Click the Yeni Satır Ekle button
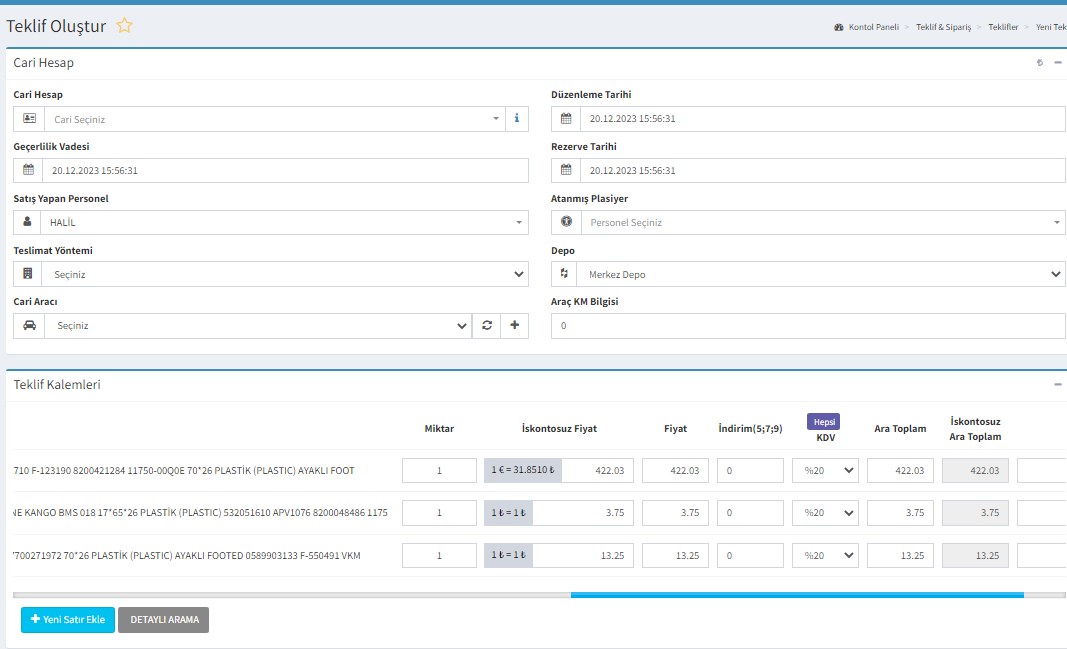This screenshot has width=1067, height=649. (68, 620)
